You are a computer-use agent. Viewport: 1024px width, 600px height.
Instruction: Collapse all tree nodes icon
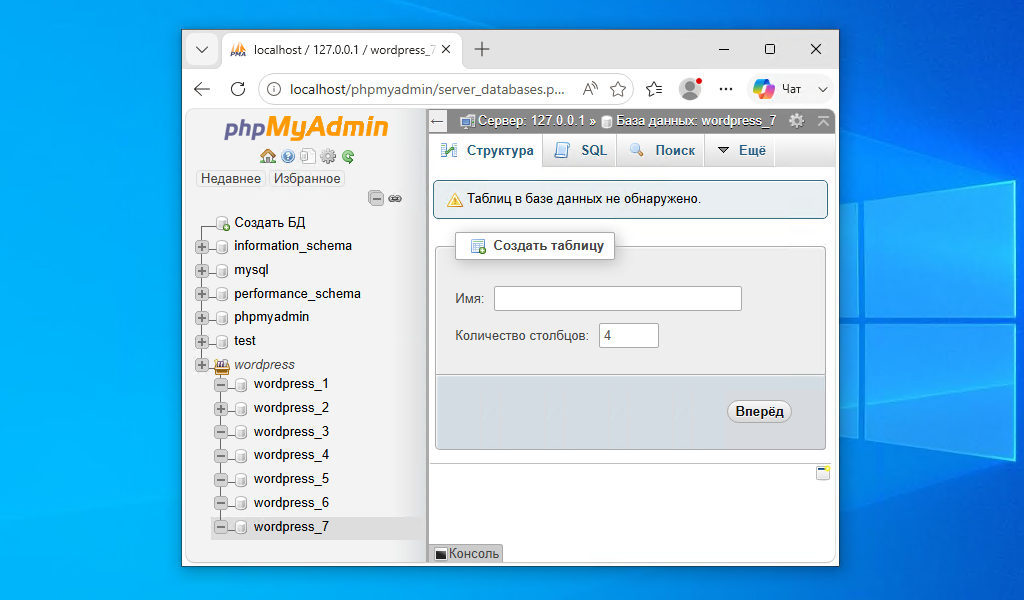coord(376,198)
